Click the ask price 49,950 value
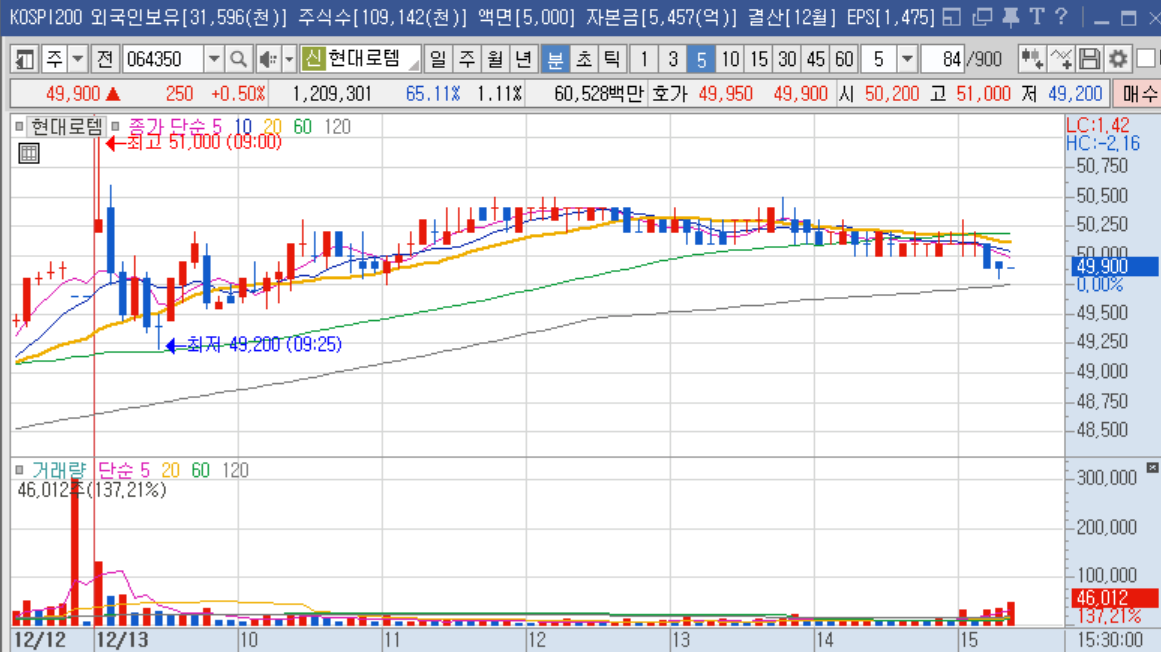 click(726, 94)
